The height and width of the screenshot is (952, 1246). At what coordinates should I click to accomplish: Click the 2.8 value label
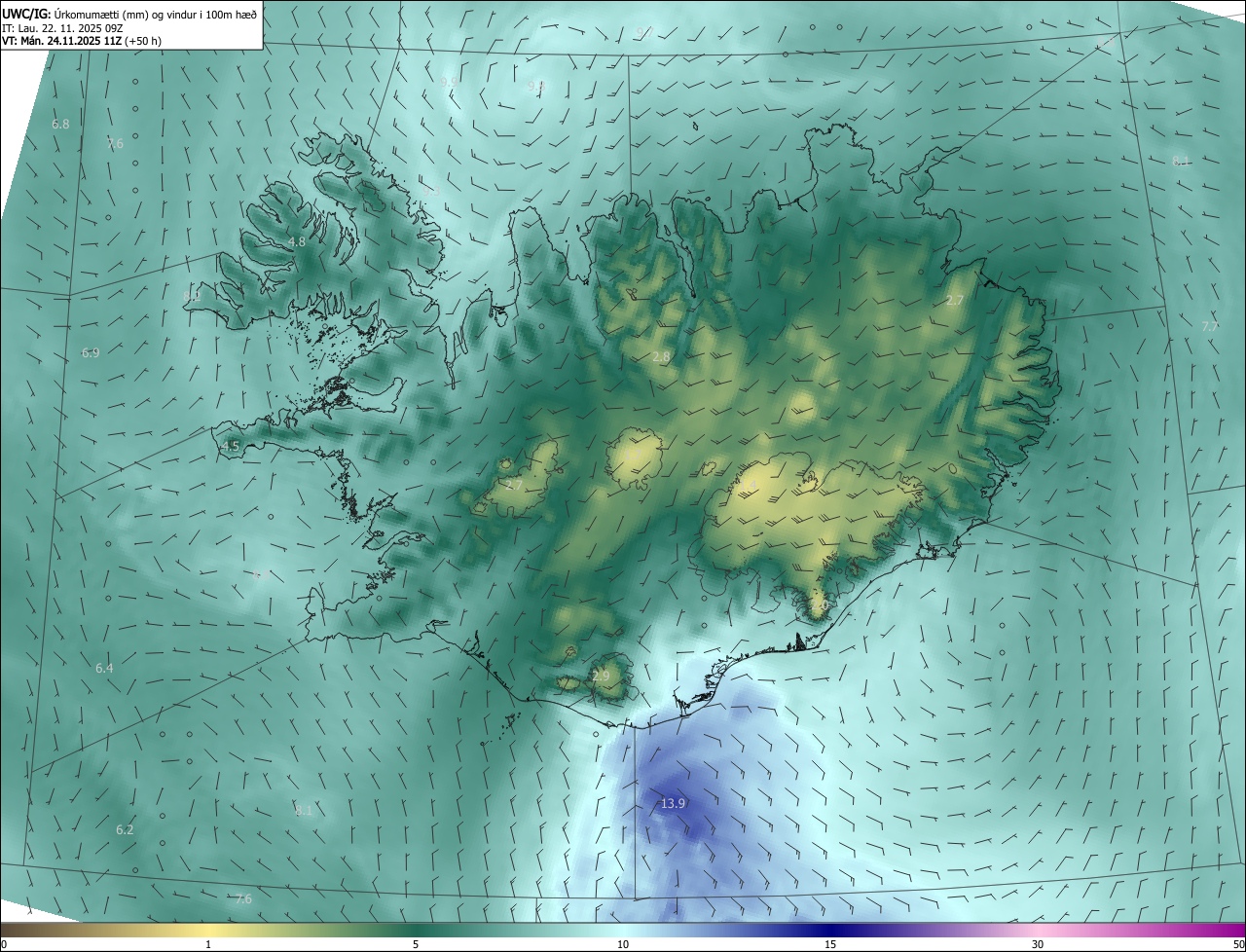pos(661,357)
